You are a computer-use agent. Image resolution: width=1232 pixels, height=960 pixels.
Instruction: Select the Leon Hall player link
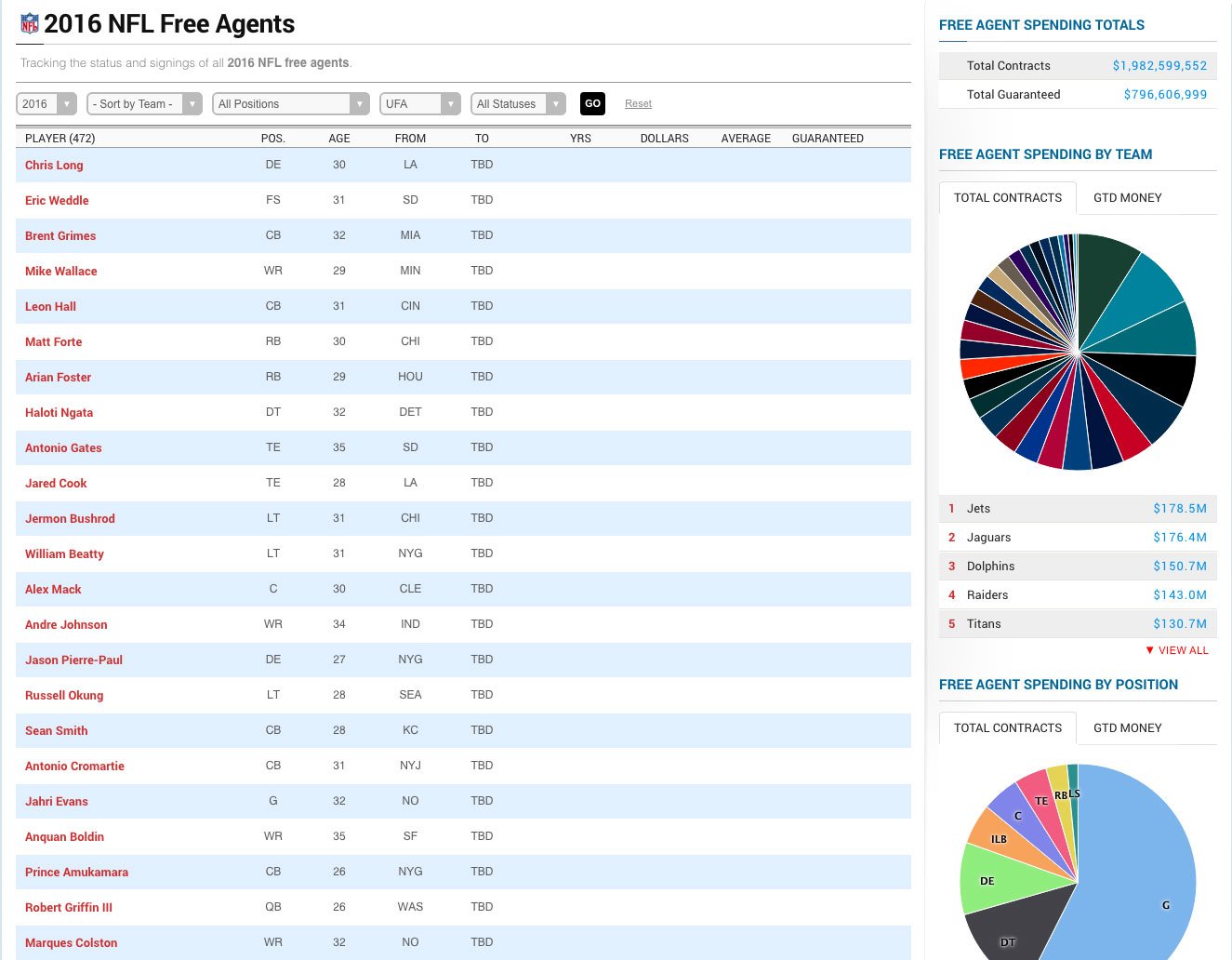[50, 306]
